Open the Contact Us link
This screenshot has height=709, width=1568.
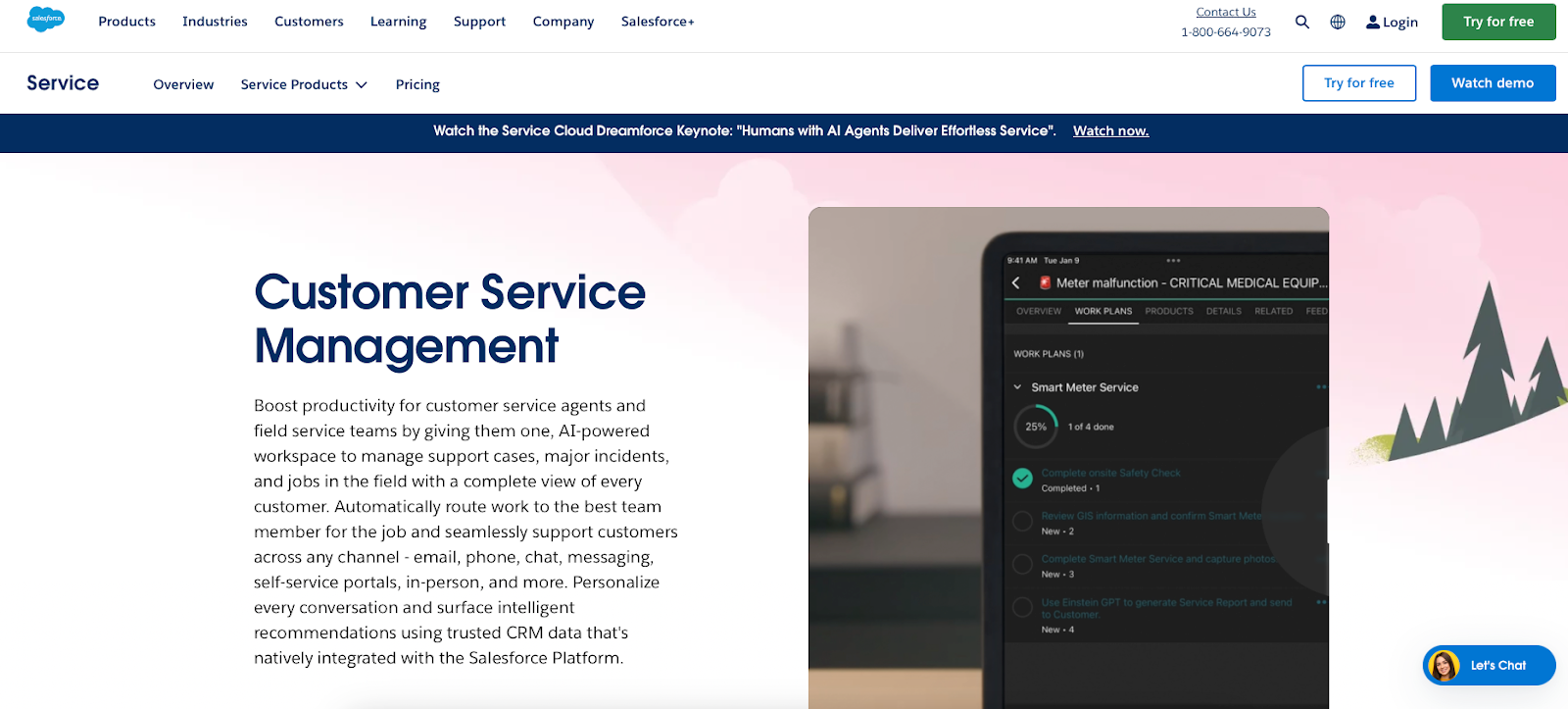pos(1226,12)
